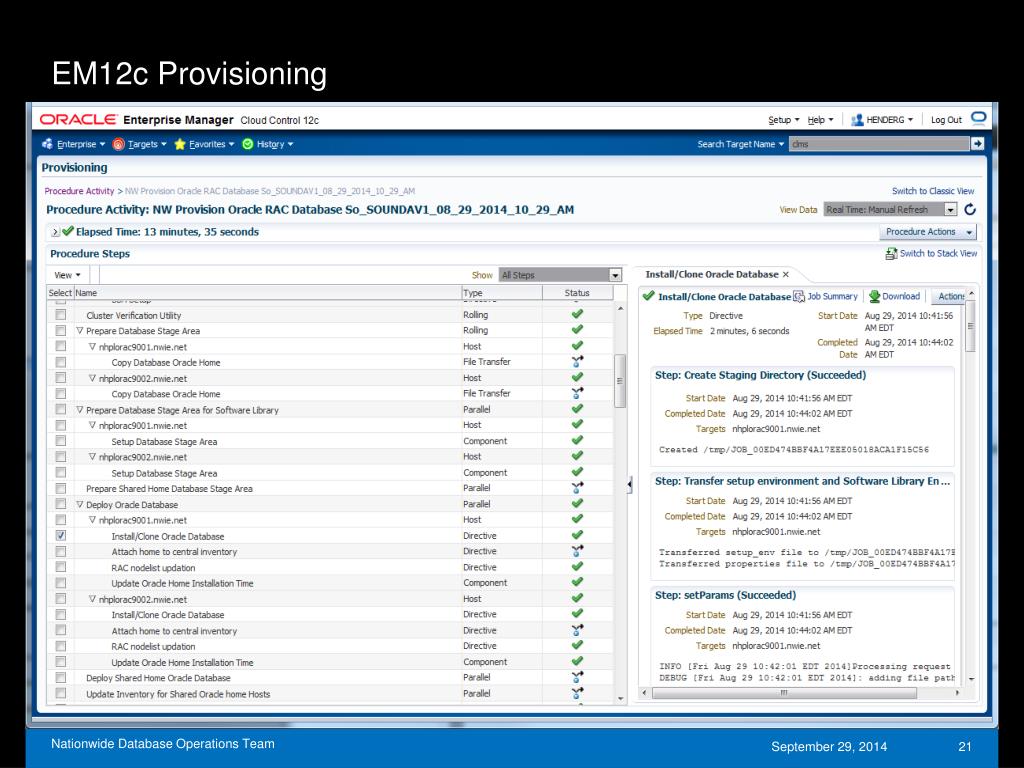
Task: Tick the Prepare Database Stage Area checkbox
Action: [61, 330]
